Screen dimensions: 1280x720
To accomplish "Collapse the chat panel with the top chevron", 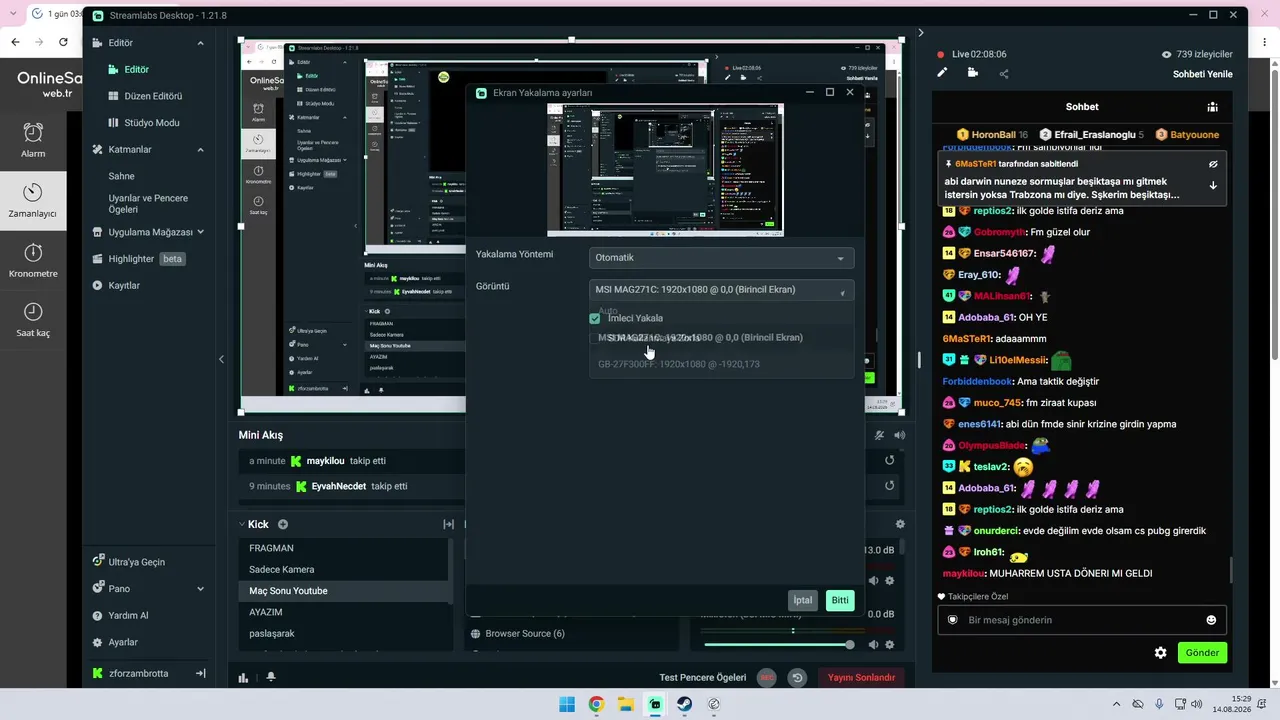I will tap(921, 33).
